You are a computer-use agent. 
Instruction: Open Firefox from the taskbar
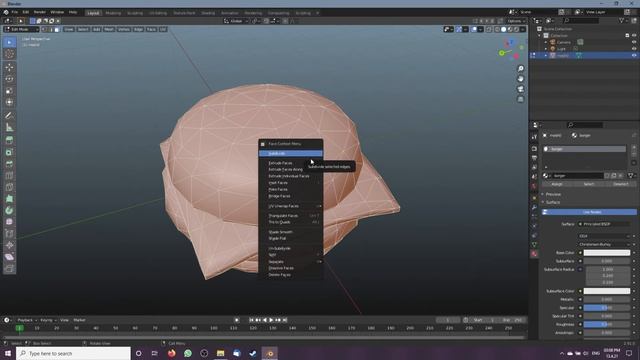tap(171, 353)
